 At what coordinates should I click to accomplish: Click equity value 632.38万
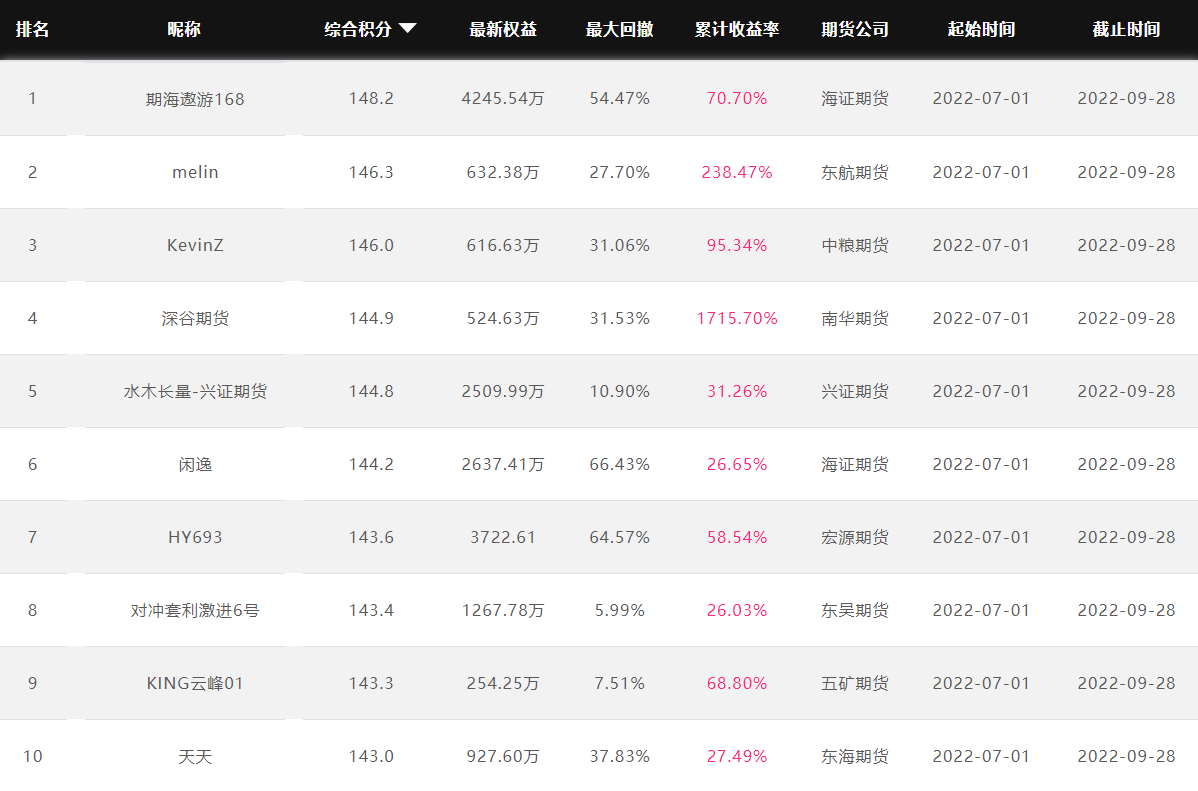coord(503,172)
